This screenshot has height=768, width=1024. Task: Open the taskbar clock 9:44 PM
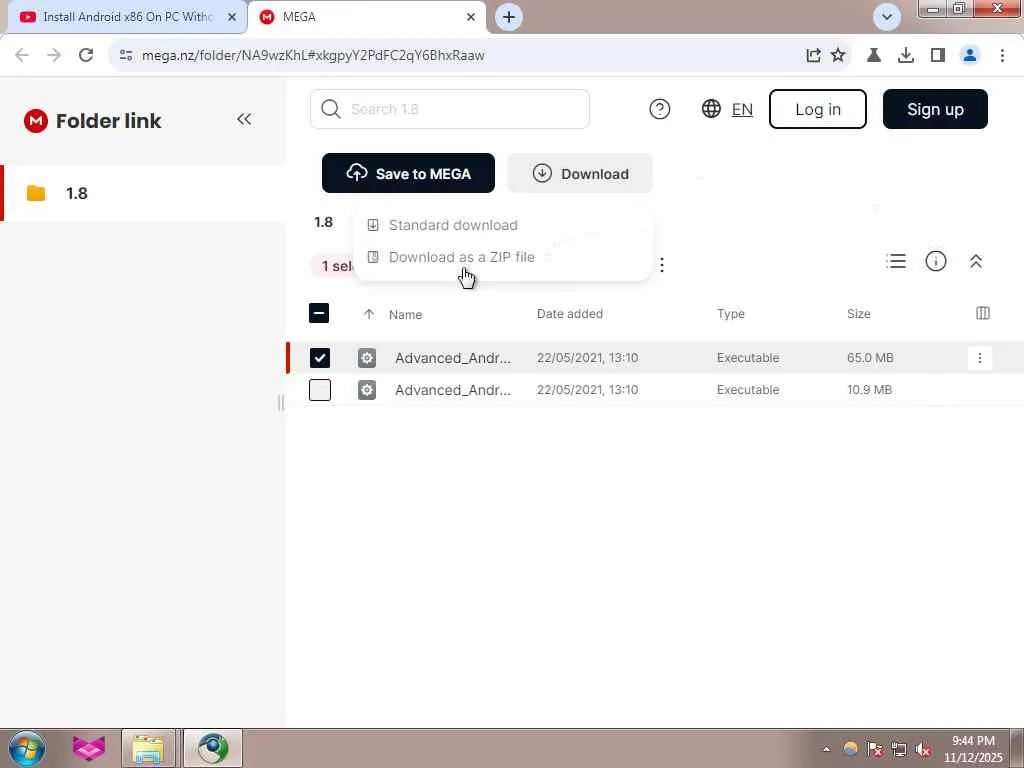coord(973,749)
